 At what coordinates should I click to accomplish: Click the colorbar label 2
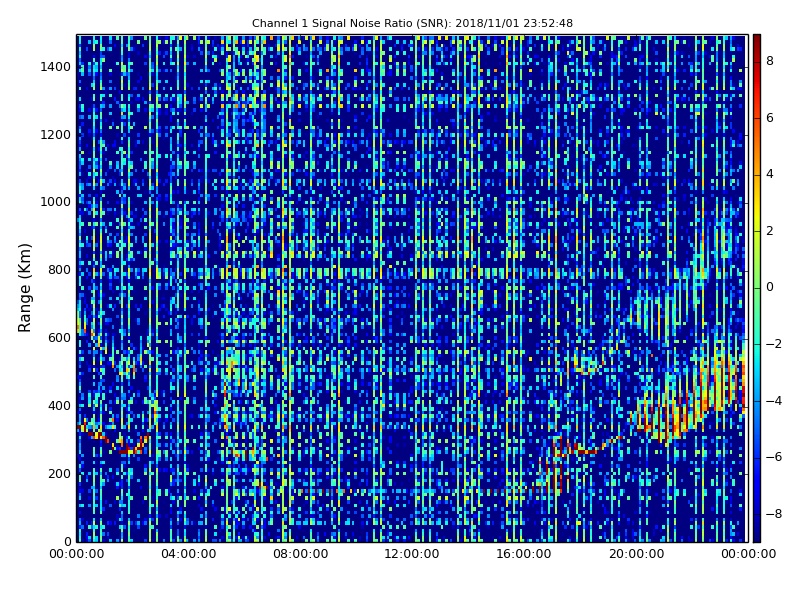point(770,231)
